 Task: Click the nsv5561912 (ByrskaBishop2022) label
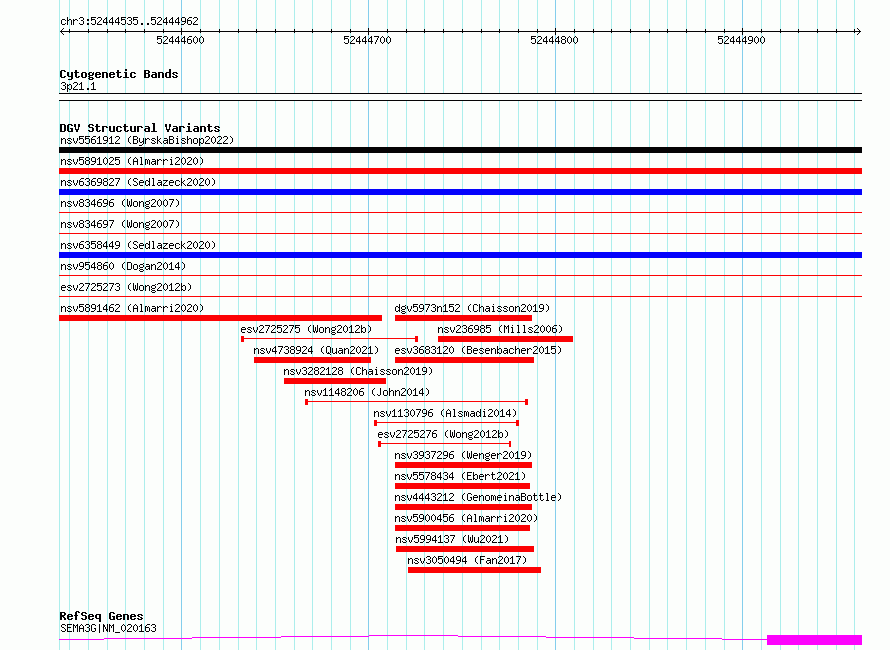point(147,140)
